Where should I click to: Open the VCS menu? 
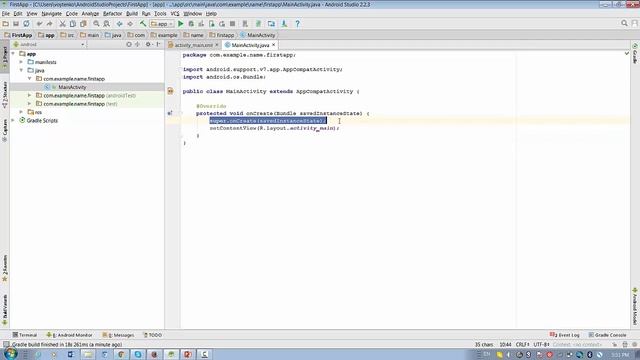(x=175, y=13)
